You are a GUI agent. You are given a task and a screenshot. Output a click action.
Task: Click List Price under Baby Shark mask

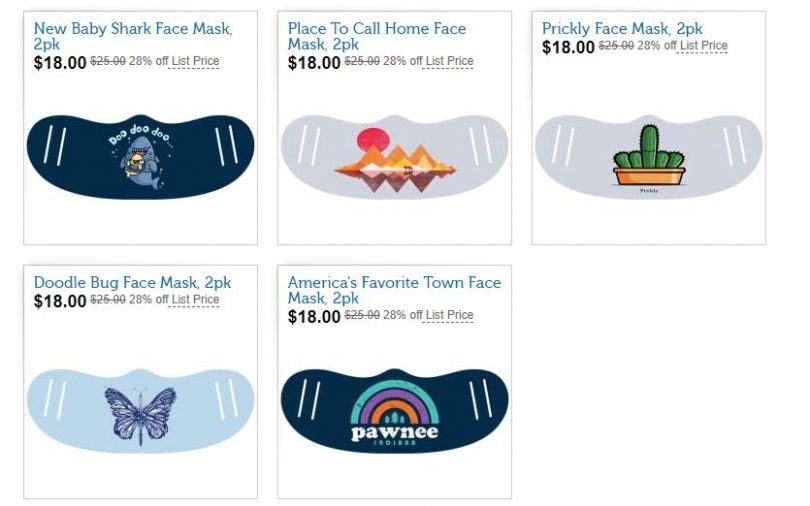coord(195,62)
